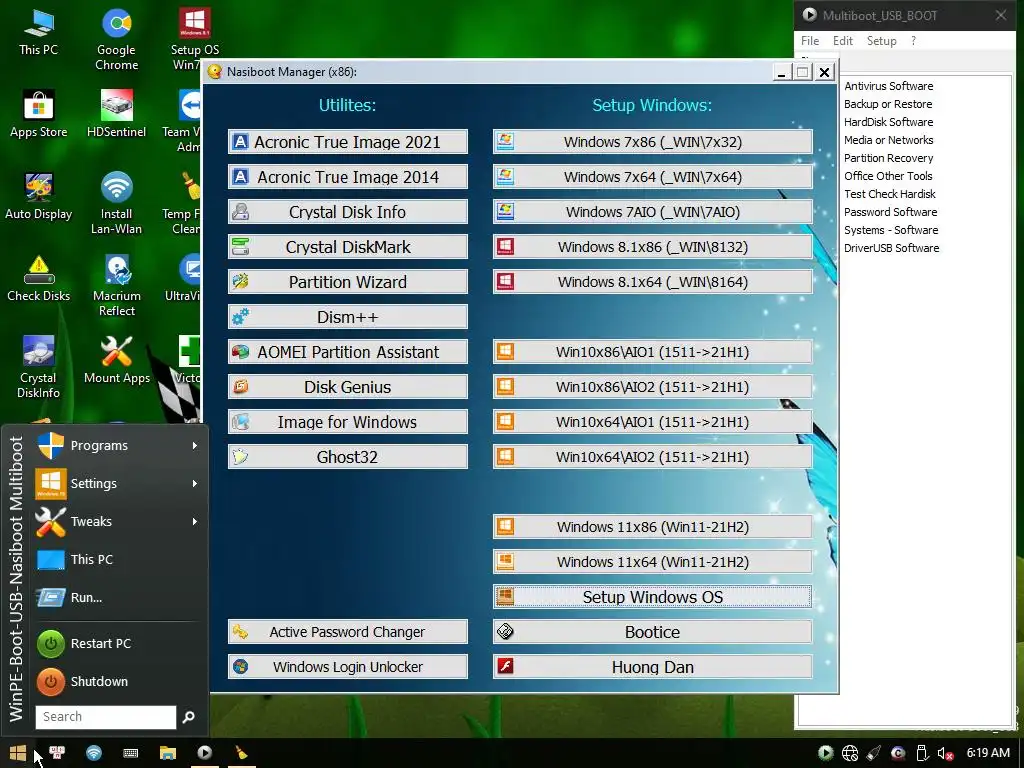Launch Acronic True Image 2021
1024x768 pixels.
(347, 142)
